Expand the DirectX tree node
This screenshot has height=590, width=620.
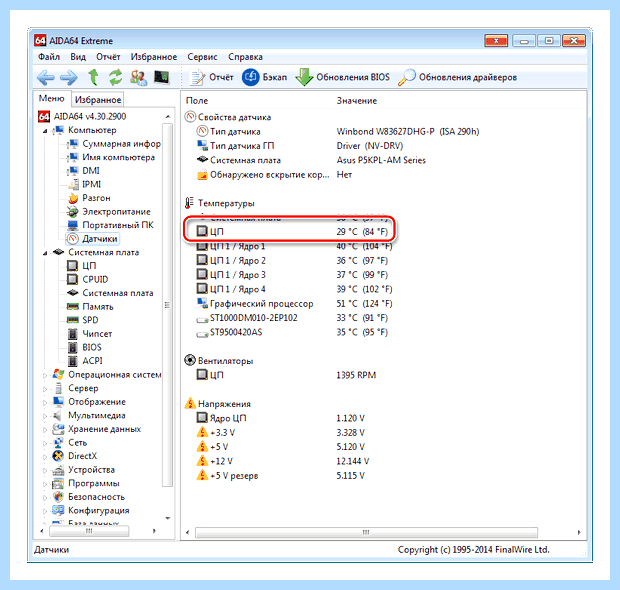point(45,457)
